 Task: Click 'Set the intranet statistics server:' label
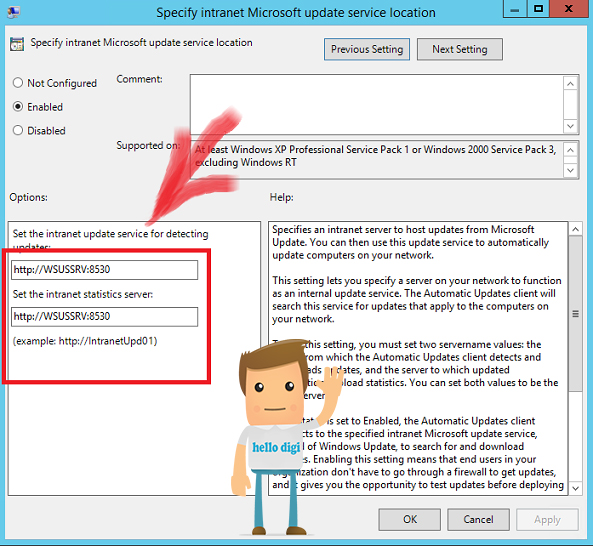pyautogui.click(x=83, y=294)
